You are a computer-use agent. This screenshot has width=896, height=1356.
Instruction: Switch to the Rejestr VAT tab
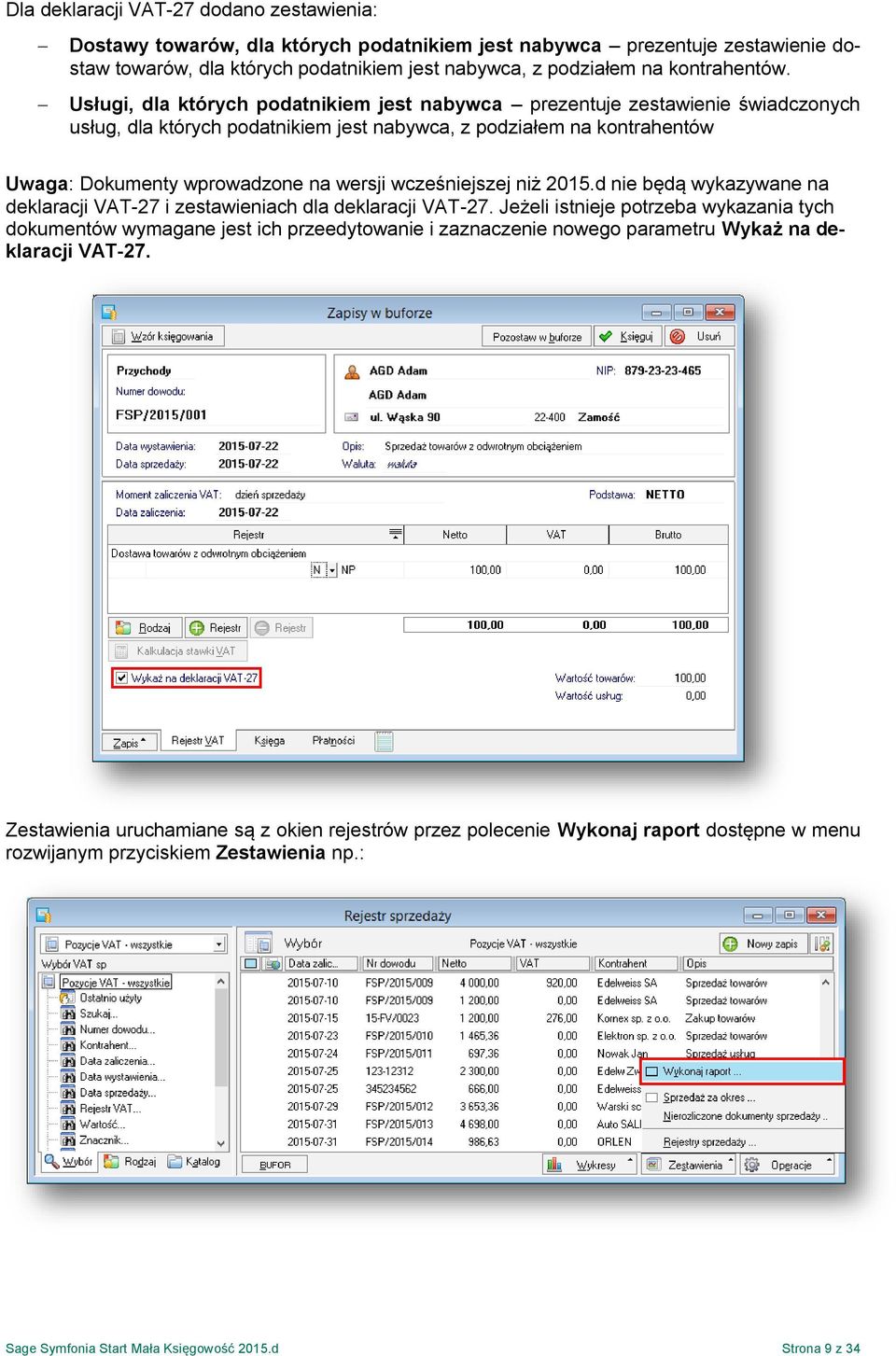(198, 741)
